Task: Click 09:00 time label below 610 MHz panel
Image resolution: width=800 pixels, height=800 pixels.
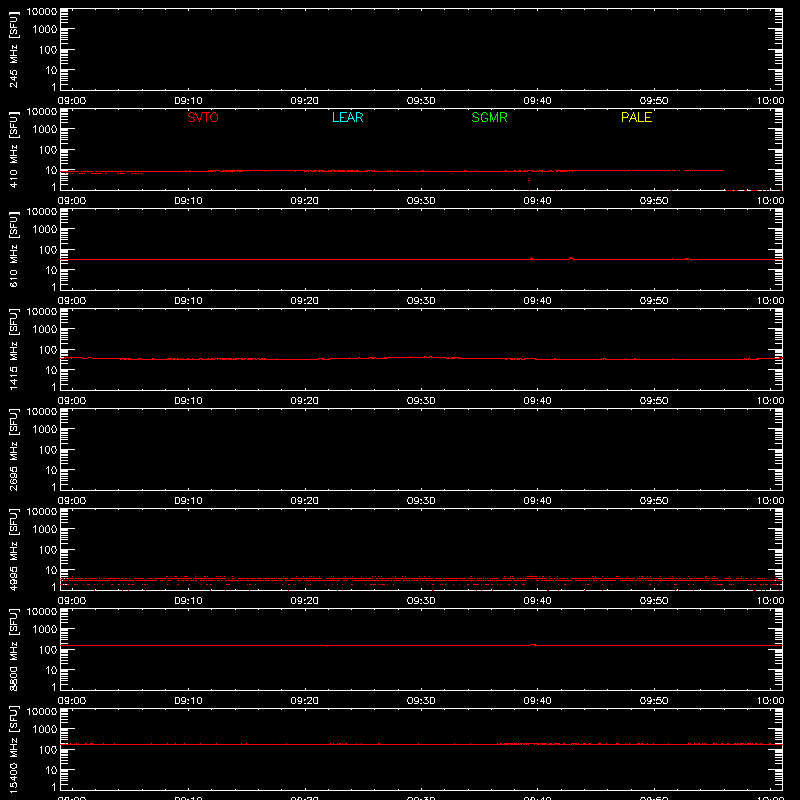Action: coord(72,301)
